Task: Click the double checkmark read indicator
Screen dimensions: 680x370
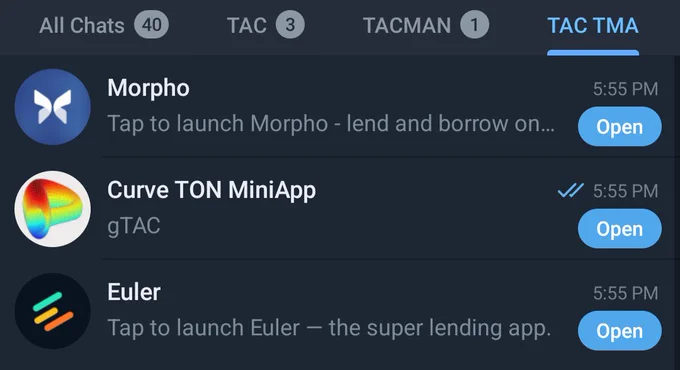Action: click(570, 190)
